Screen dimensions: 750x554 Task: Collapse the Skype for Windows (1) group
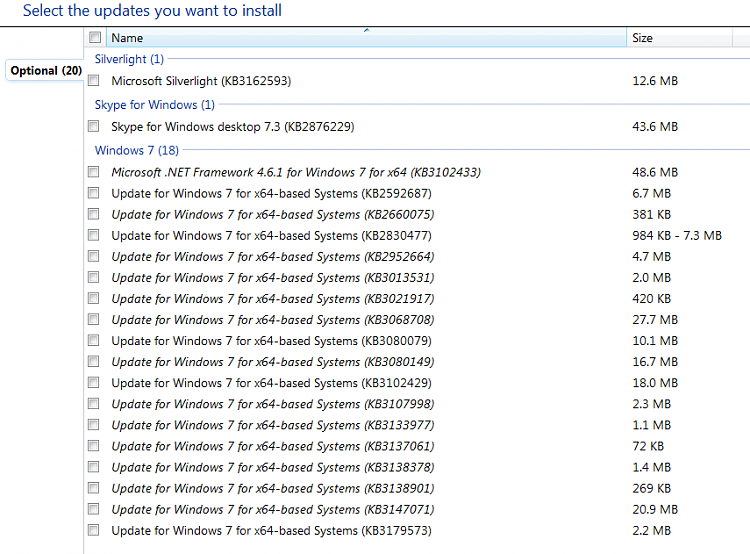point(154,105)
